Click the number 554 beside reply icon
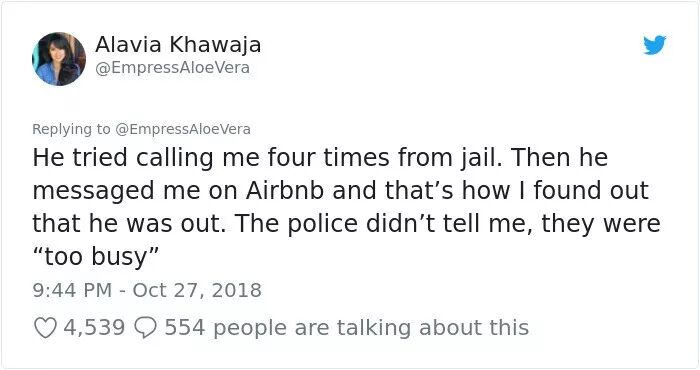 (185, 328)
